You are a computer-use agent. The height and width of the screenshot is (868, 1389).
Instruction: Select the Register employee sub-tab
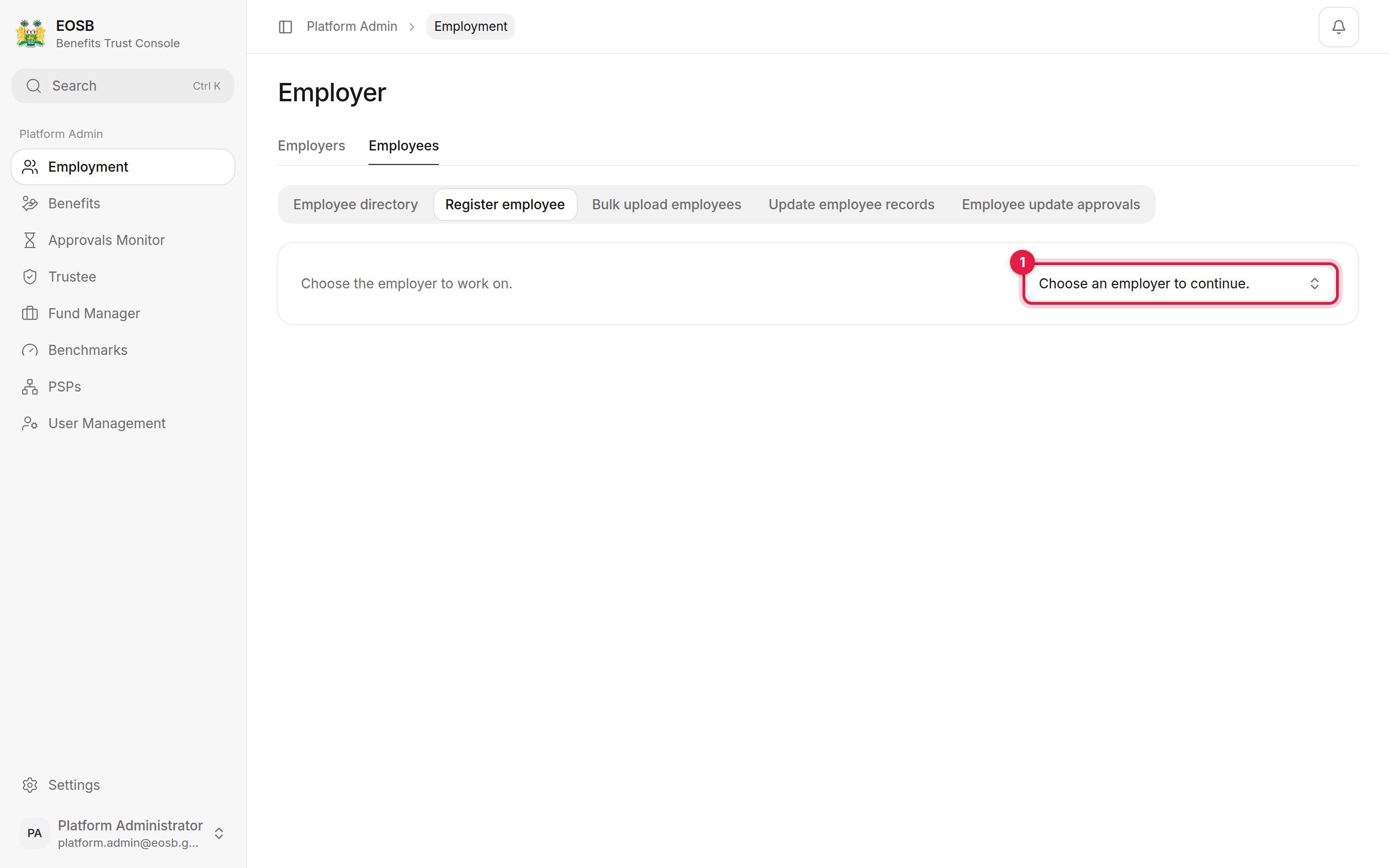pyautogui.click(x=505, y=204)
